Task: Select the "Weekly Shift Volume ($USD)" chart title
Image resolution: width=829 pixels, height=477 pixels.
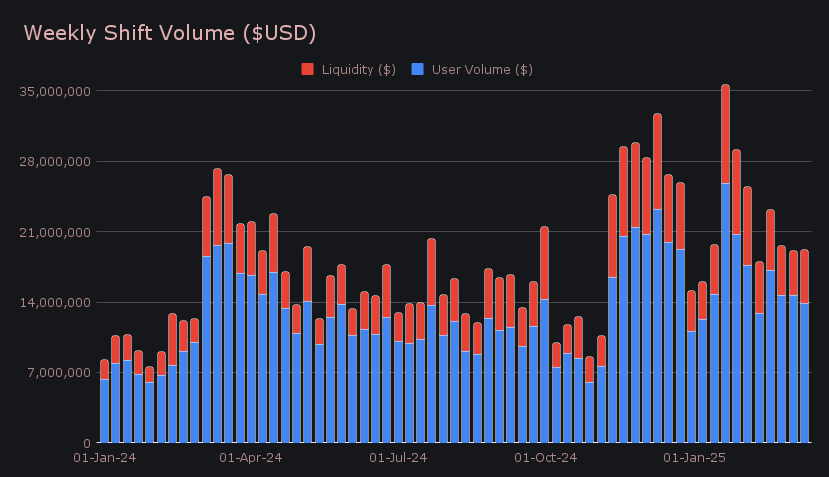Action: pos(170,33)
